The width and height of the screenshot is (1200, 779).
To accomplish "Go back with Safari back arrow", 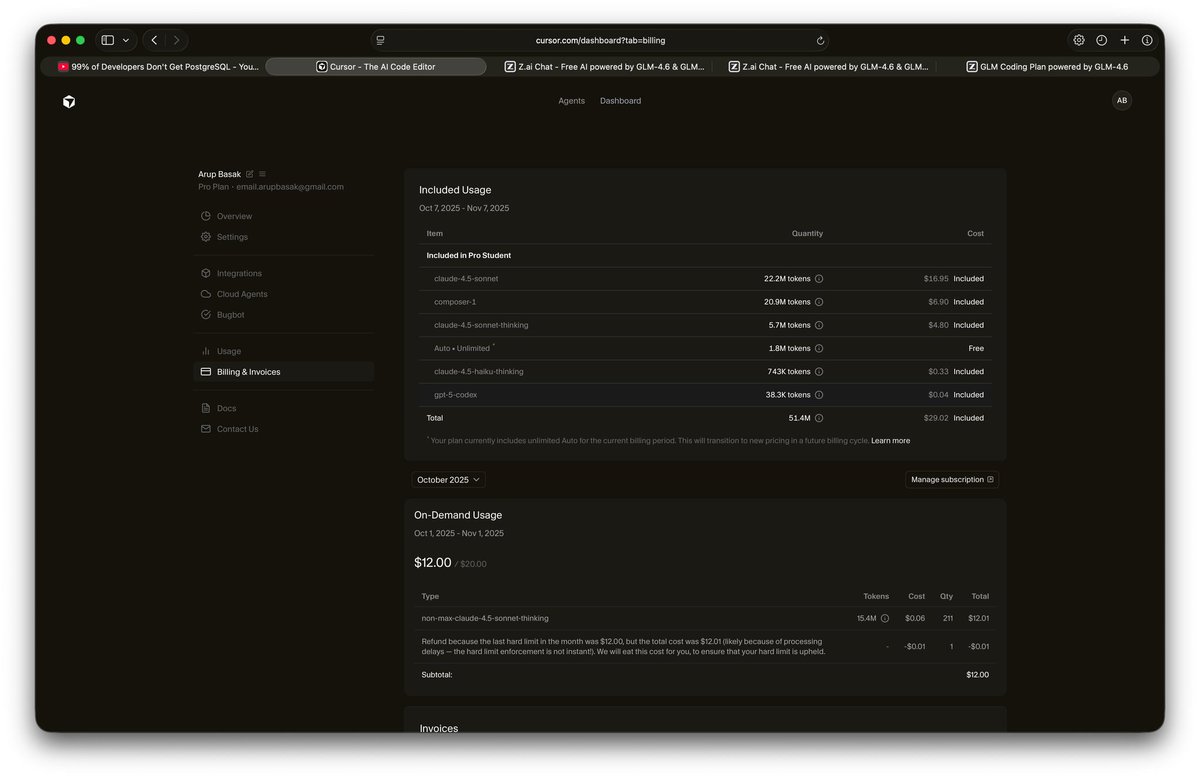I will (154, 40).
